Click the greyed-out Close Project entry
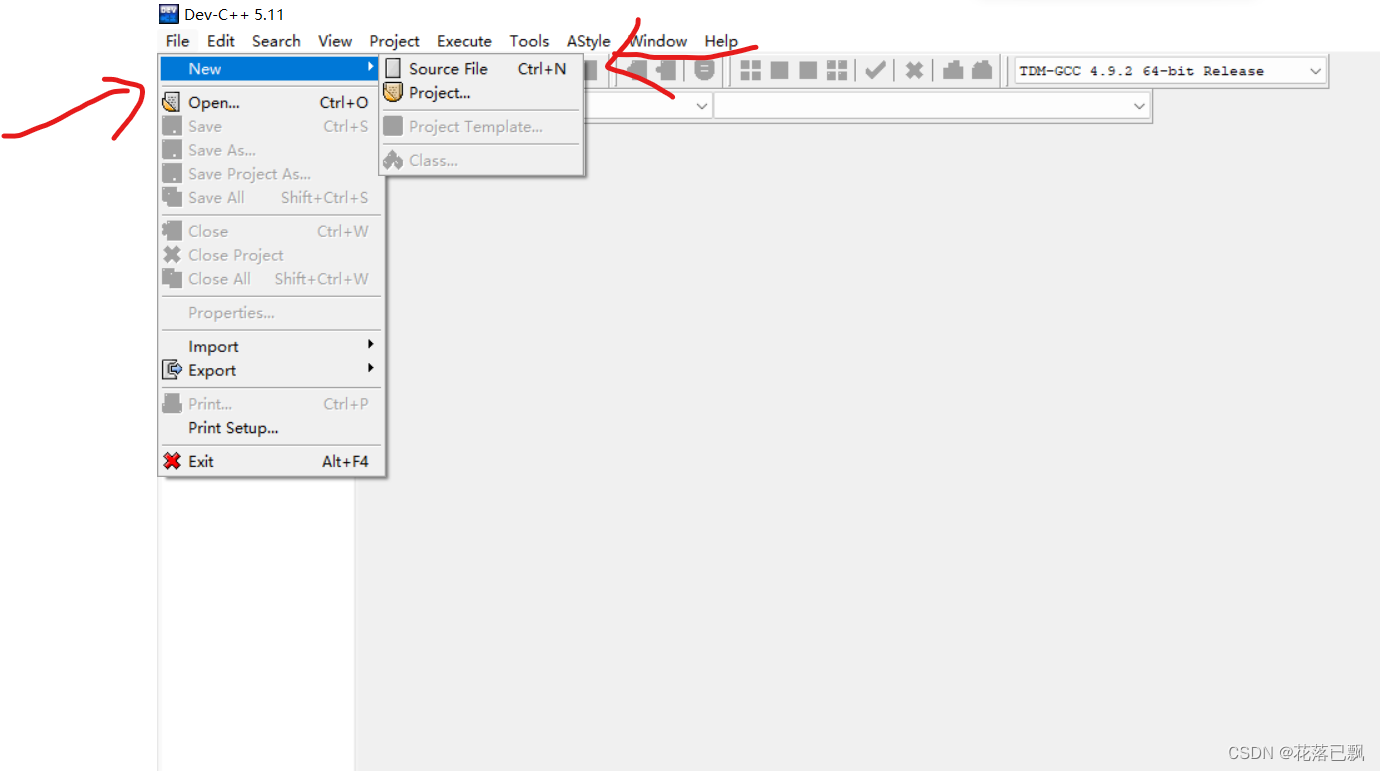 coord(271,255)
